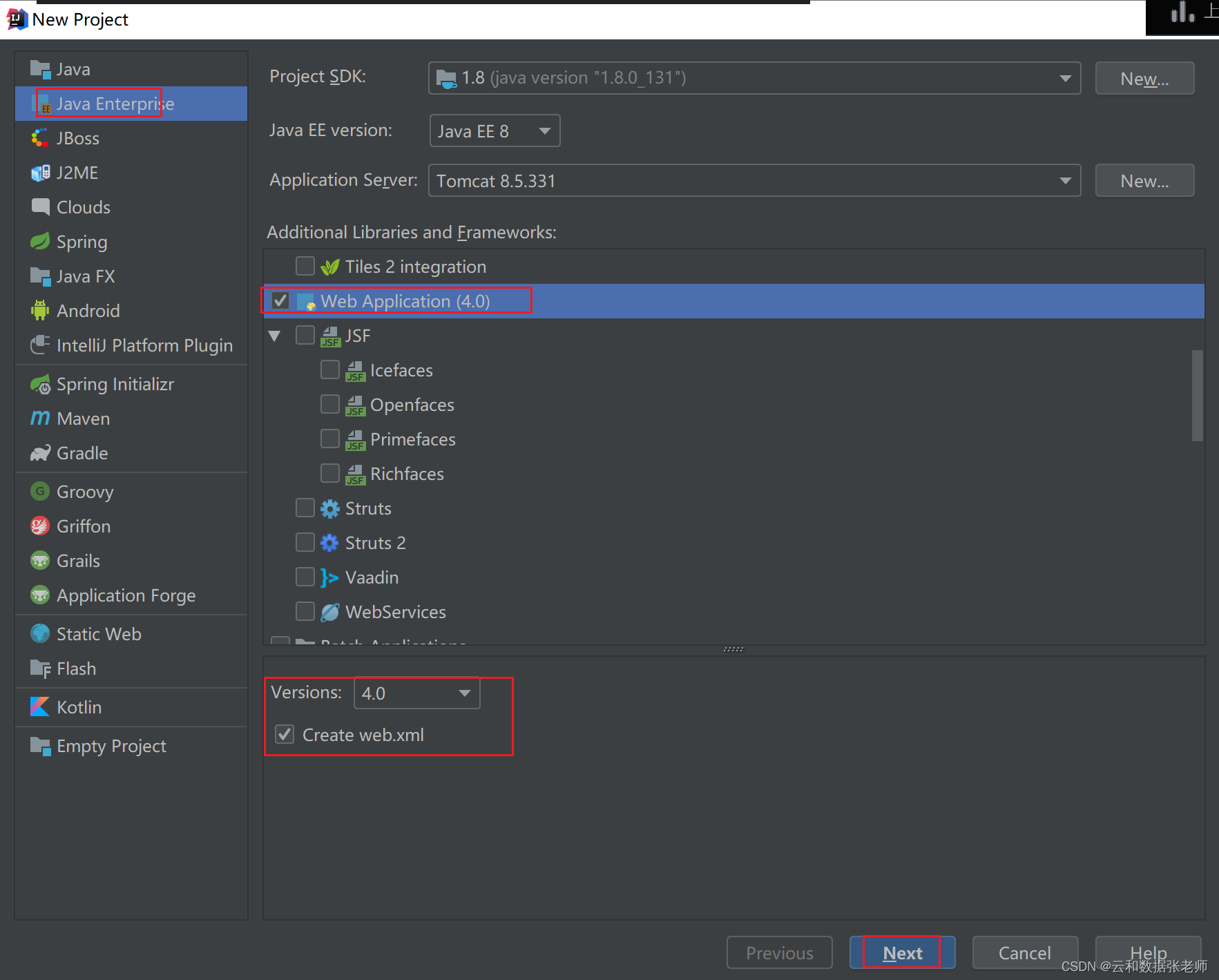Select Maven in project type list
Viewport: 1219px width, 980px height.
pyautogui.click(x=131, y=419)
